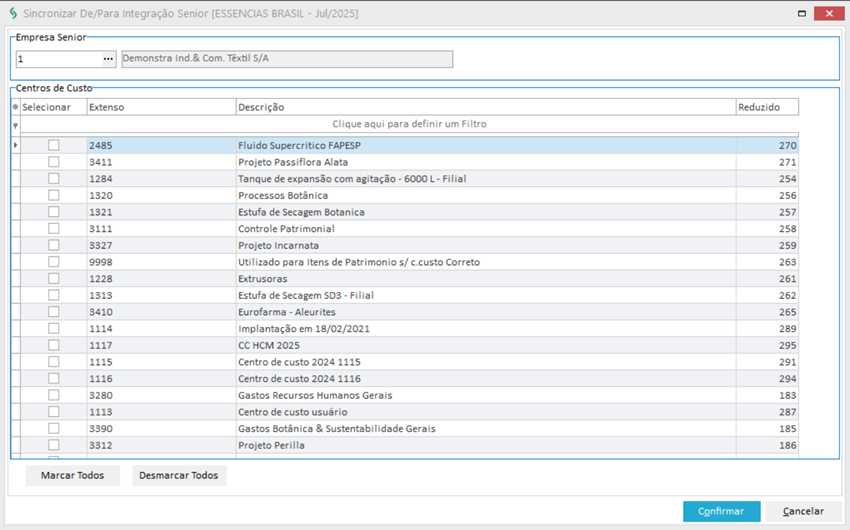Click the Reduzido value 263
Viewport: 850px width, 530px height.
click(x=767, y=262)
